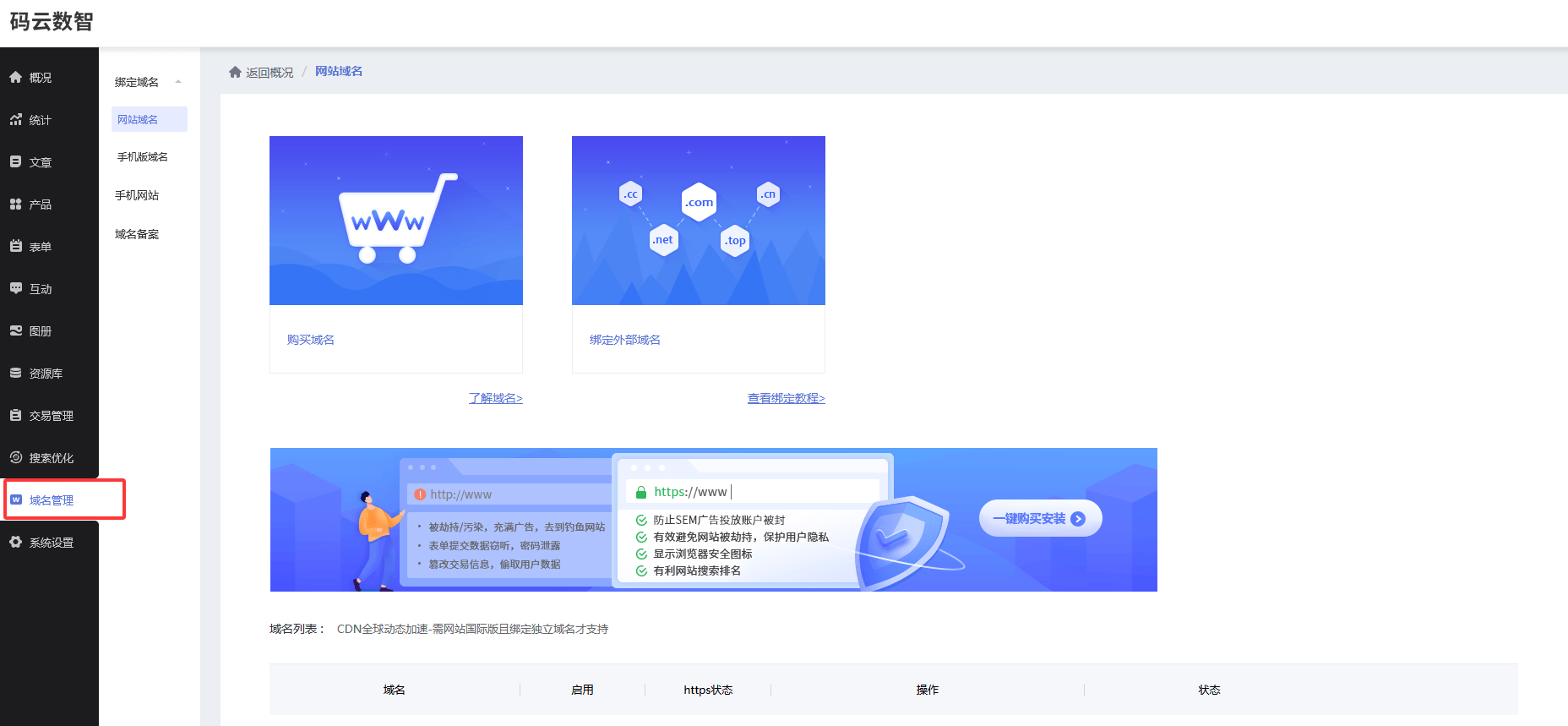Image resolution: width=1568 pixels, height=726 pixels.
Task: Switch to 手机版域名 submenu
Action: pos(143,157)
